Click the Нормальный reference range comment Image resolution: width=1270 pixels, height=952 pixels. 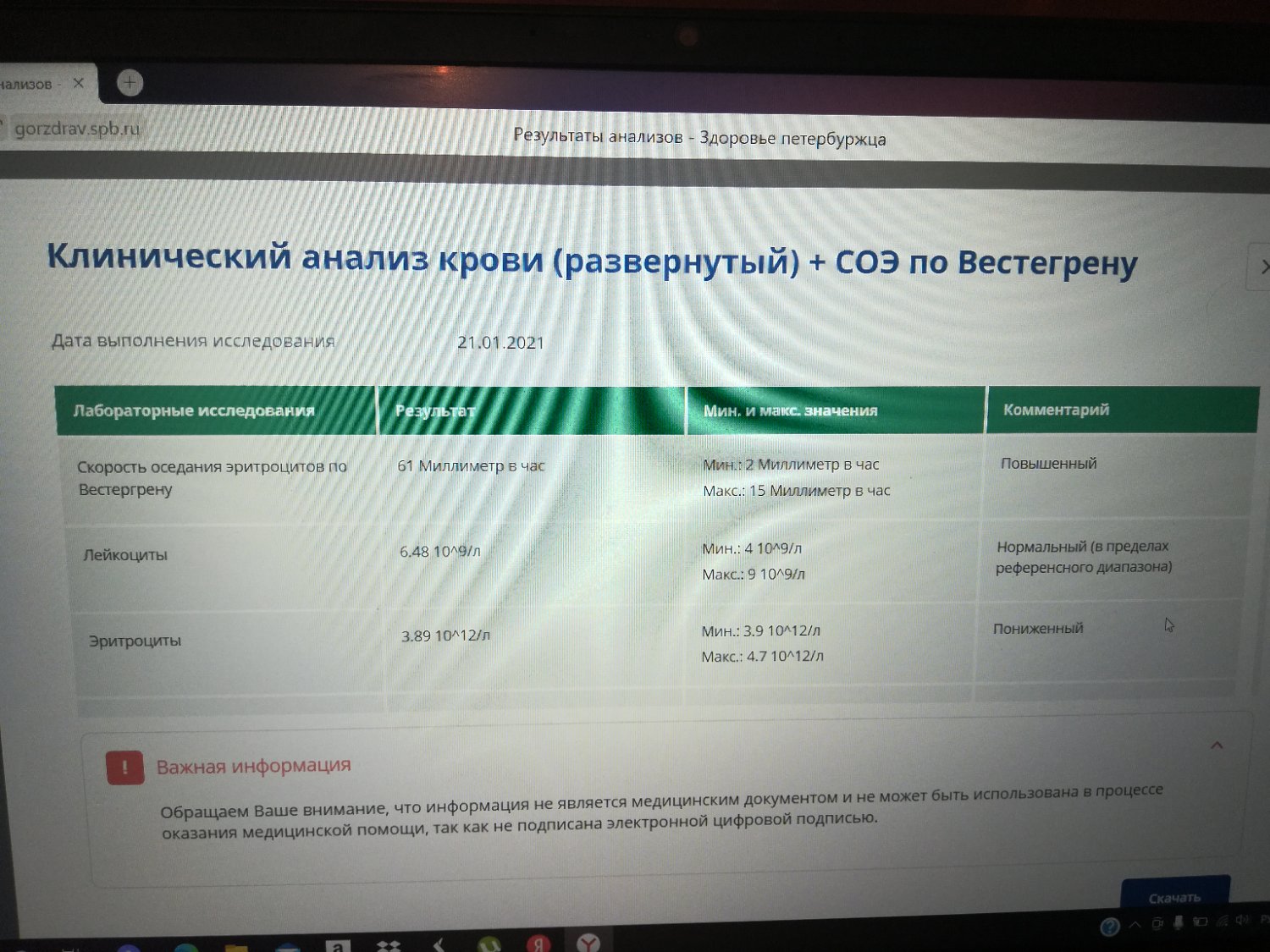click(1084, 557)
